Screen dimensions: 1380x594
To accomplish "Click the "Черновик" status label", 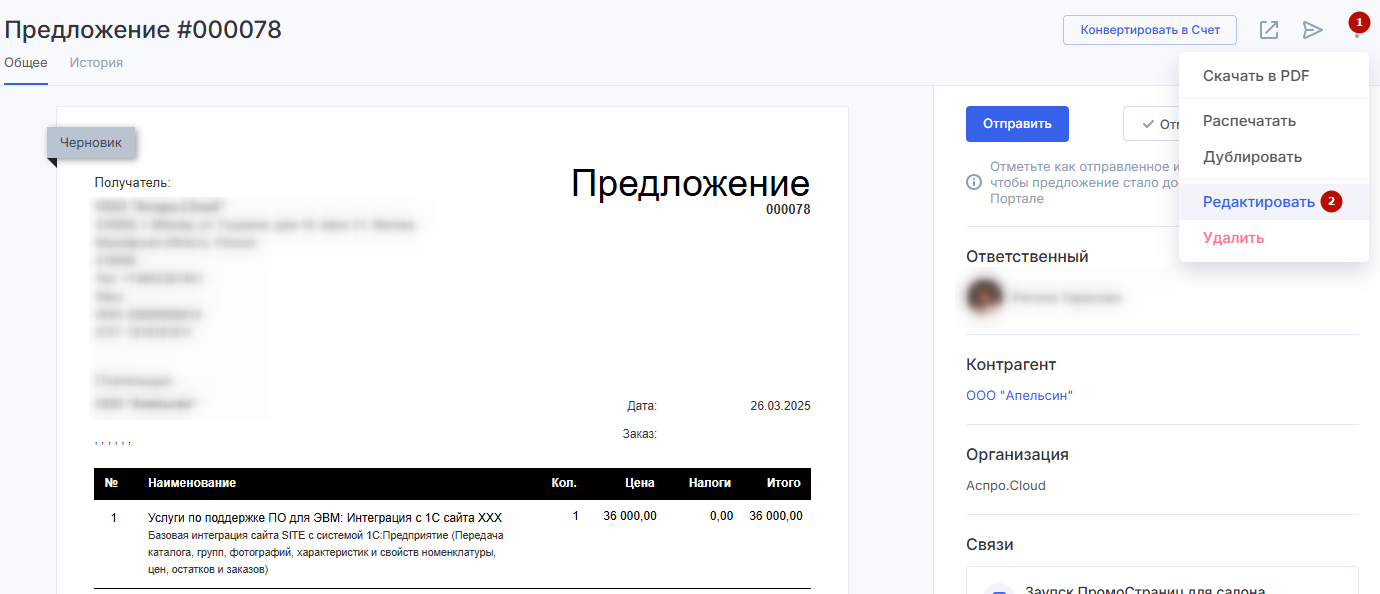I will [x=91, y=142].
